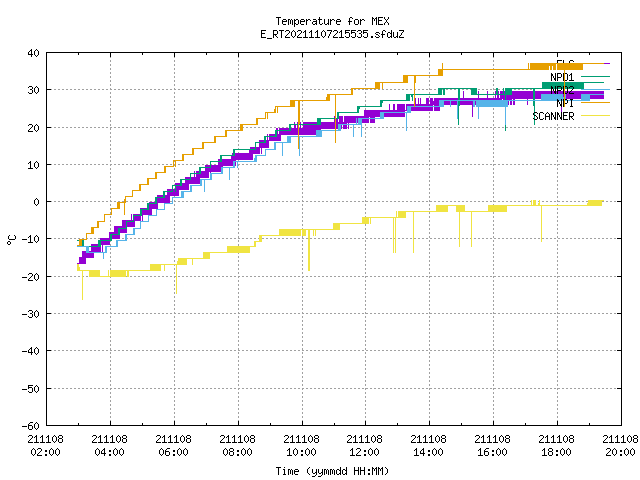Click the 14:00 time tick label
The image size is (640, 480).
point(428,452)
